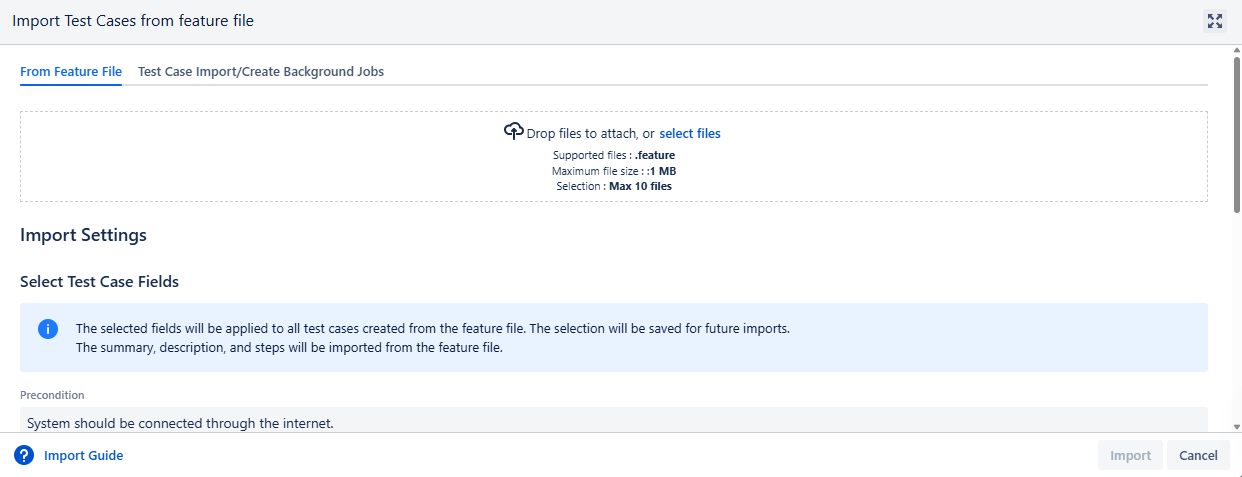This screenshot has width=1242, height=477.
Task: Click 'Drop files to attach, or' text
Action: 591,133
